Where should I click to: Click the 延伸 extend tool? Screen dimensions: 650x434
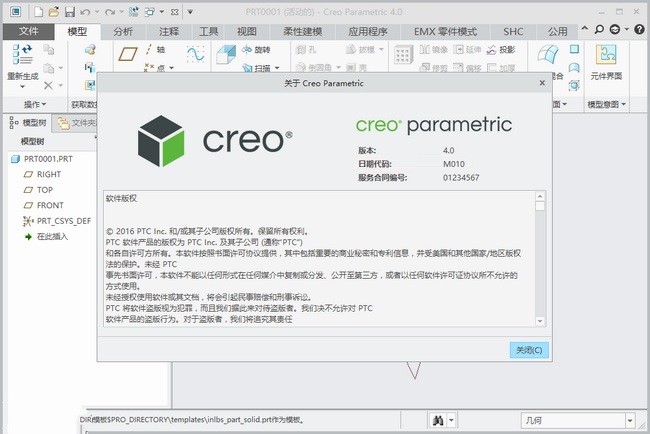467,50
